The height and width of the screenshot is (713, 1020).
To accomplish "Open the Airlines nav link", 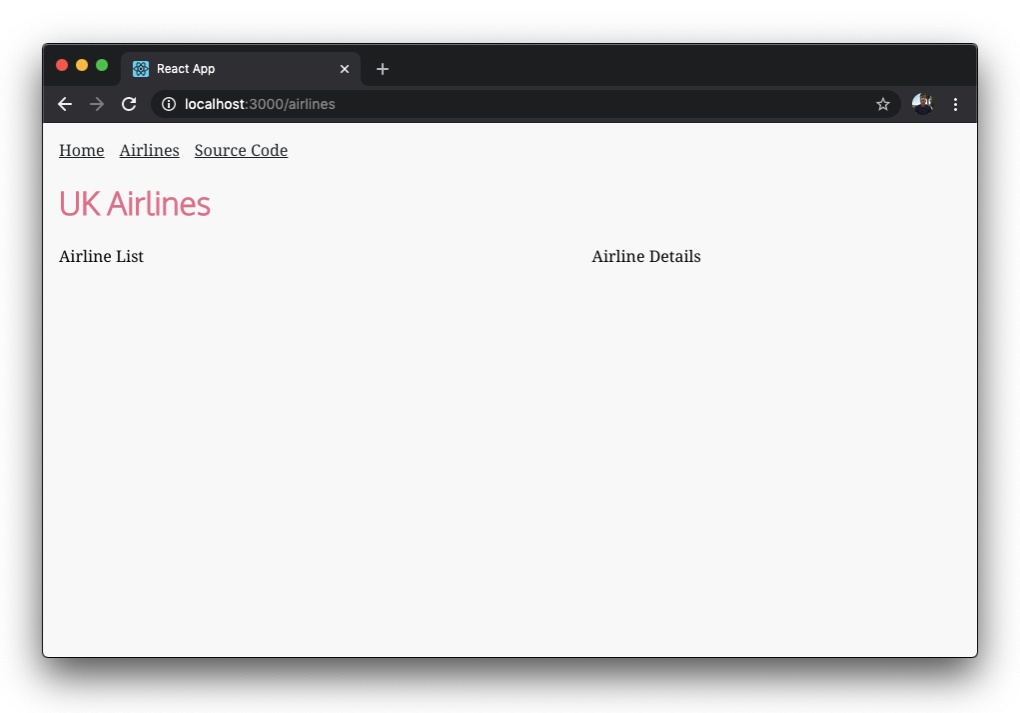I will [x=149, y=150].
